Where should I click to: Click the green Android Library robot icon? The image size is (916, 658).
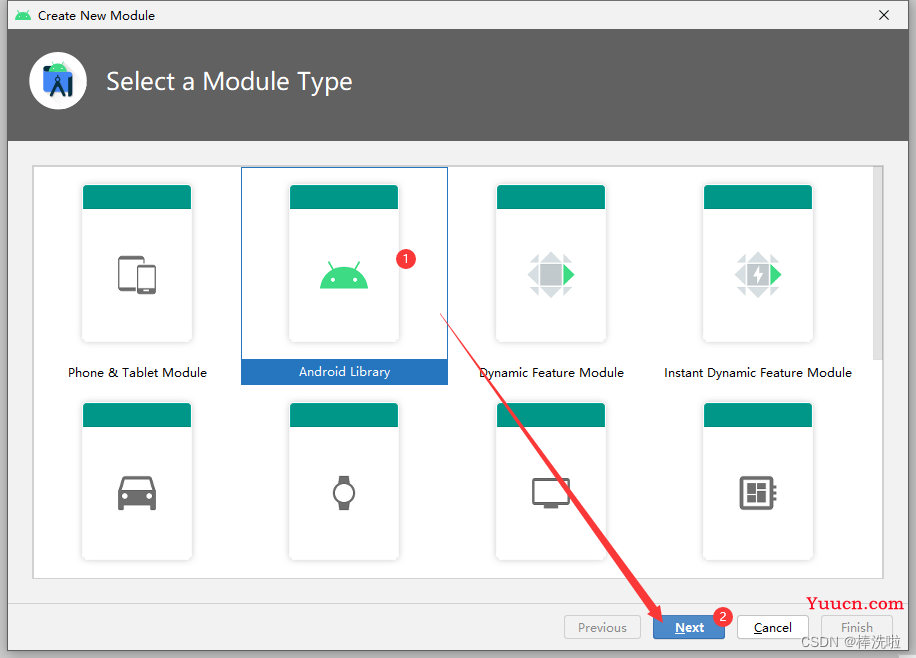(344, 275)
